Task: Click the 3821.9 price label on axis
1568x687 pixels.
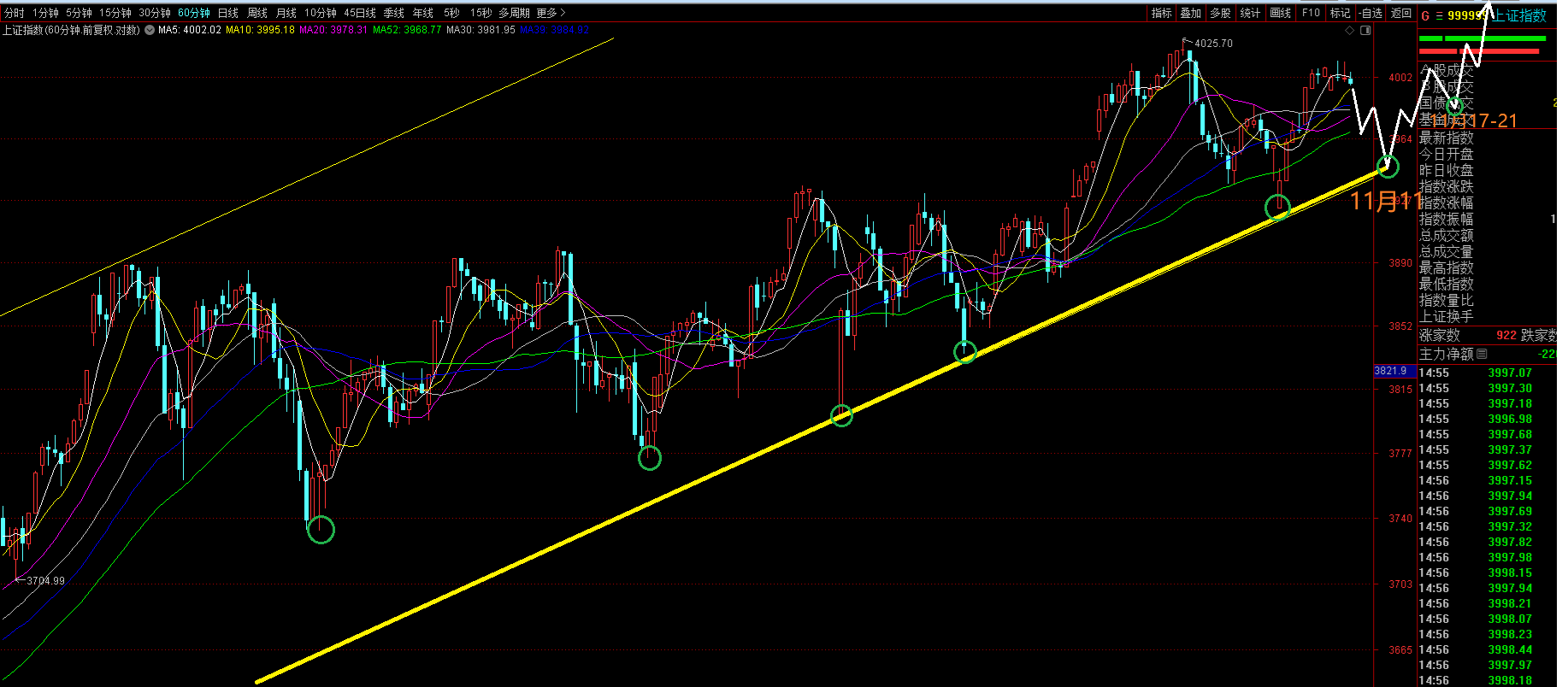Action: tap(1390, 371)
